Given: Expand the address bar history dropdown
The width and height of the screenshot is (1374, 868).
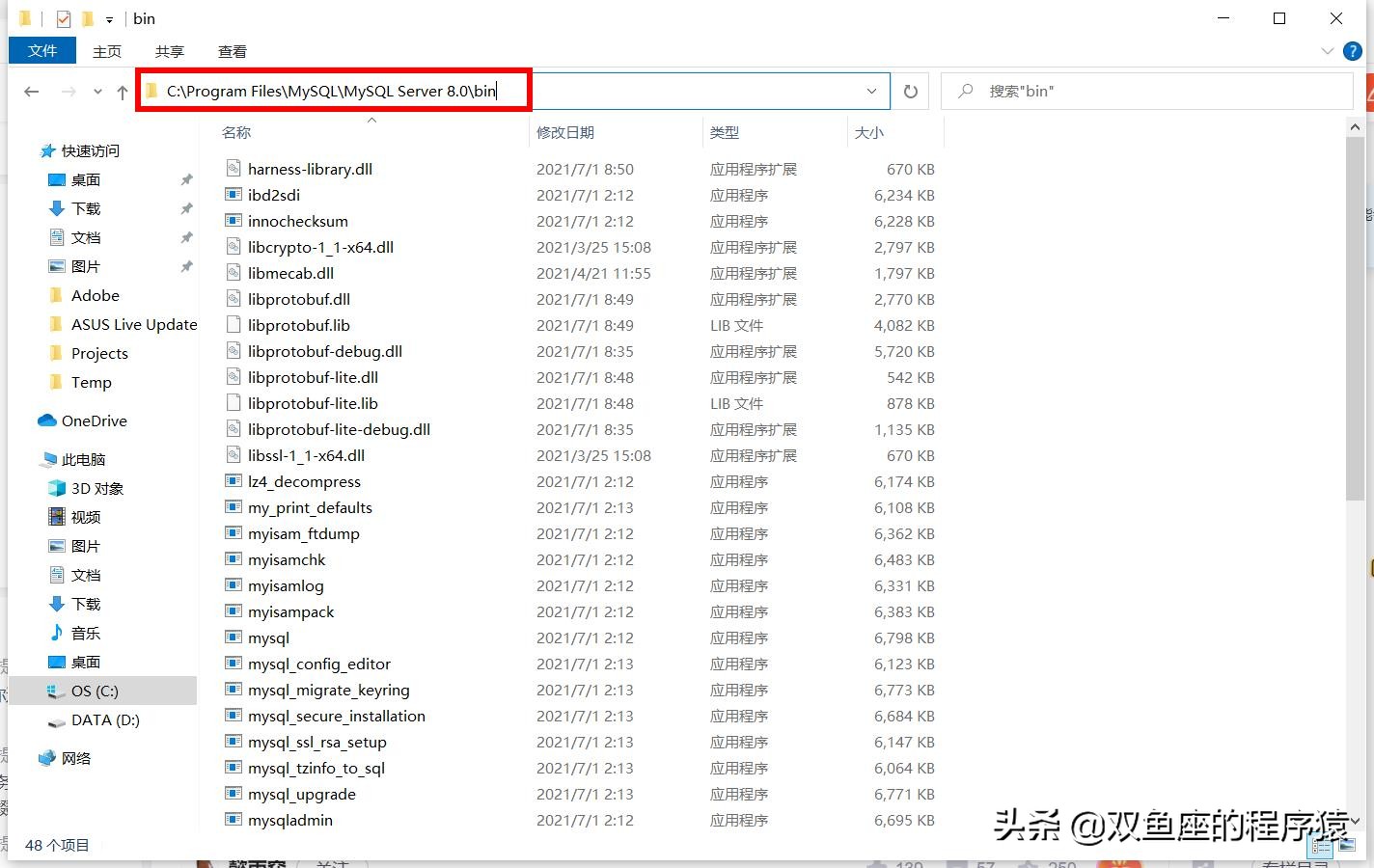Looking at the screenshot, I should point(871,91).
